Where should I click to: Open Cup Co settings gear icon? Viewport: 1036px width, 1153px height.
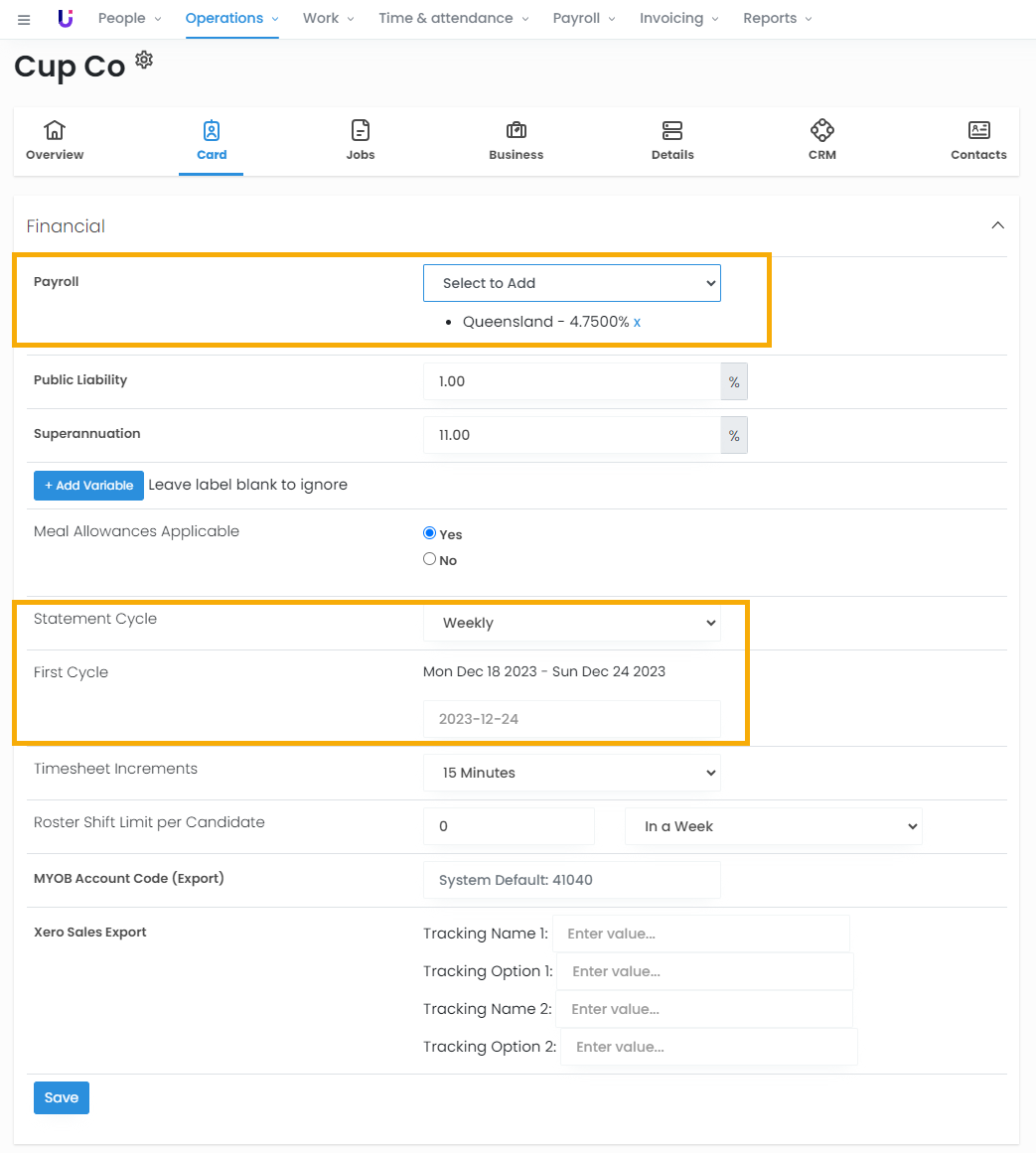pyautogui.click(x=144, y=61)
